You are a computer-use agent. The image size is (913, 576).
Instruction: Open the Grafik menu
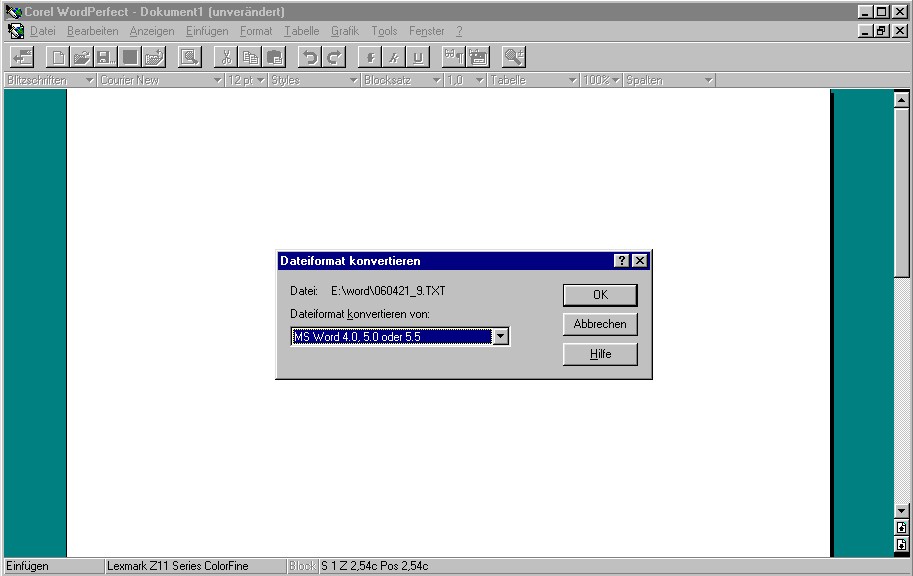tap(345, 31)
